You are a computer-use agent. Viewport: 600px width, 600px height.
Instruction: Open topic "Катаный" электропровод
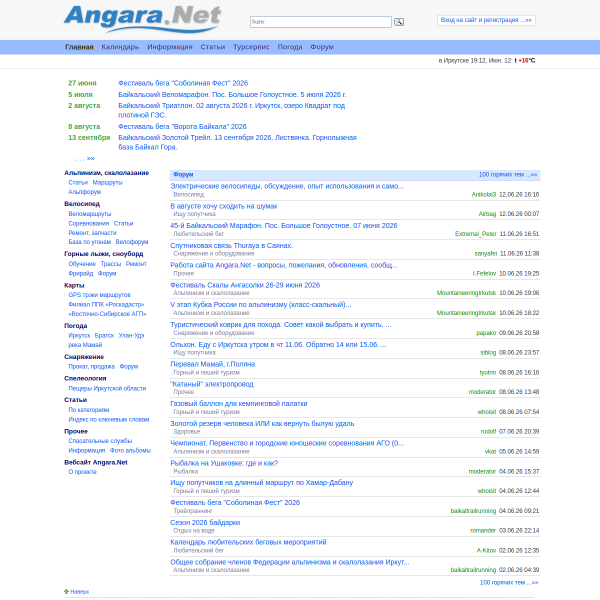[x=212, y=384]
